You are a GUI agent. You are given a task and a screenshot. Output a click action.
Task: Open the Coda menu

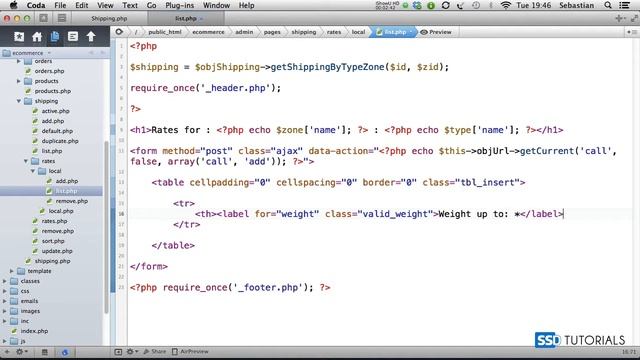pos(36,5)
